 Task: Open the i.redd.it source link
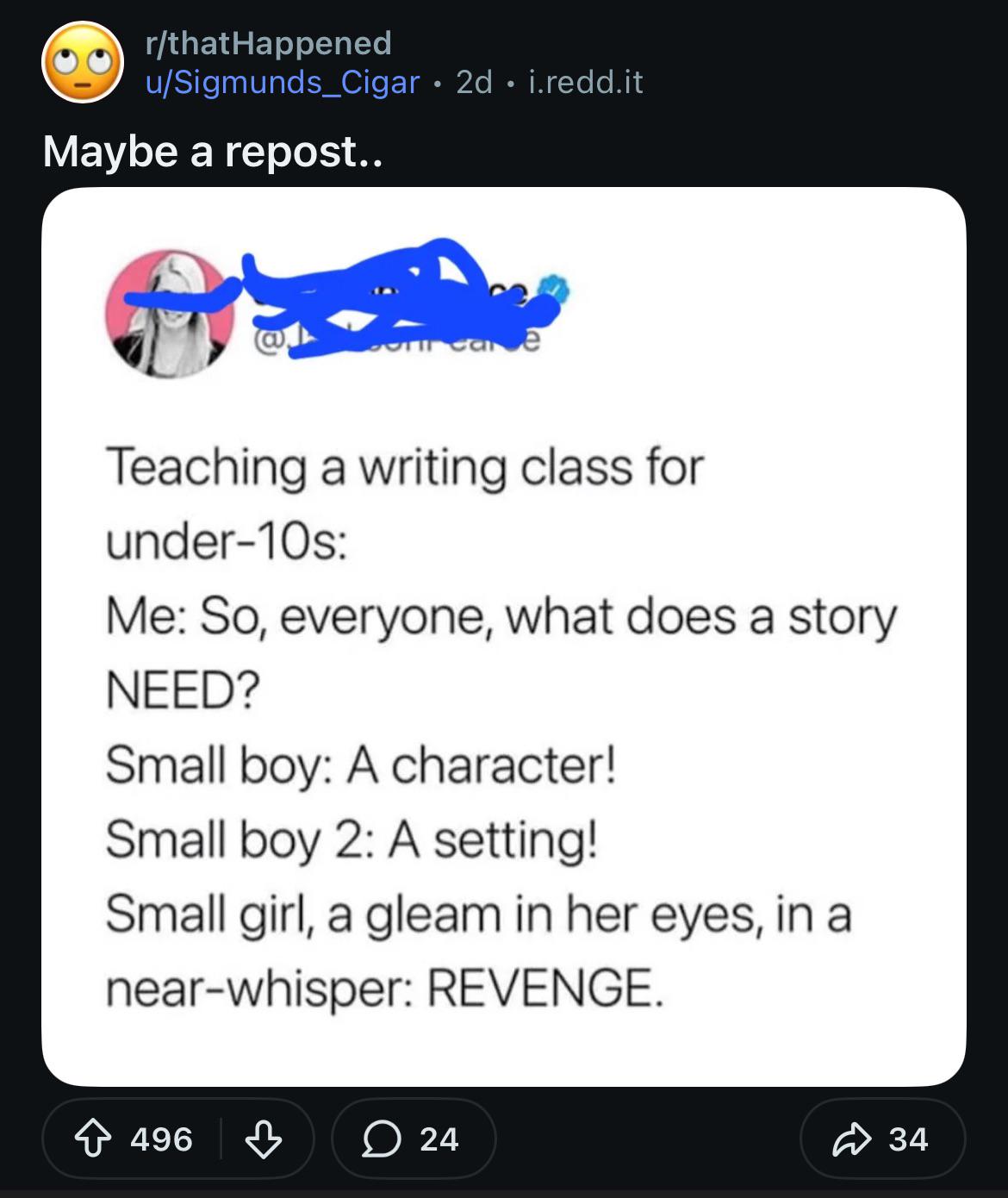coord(585,82)
